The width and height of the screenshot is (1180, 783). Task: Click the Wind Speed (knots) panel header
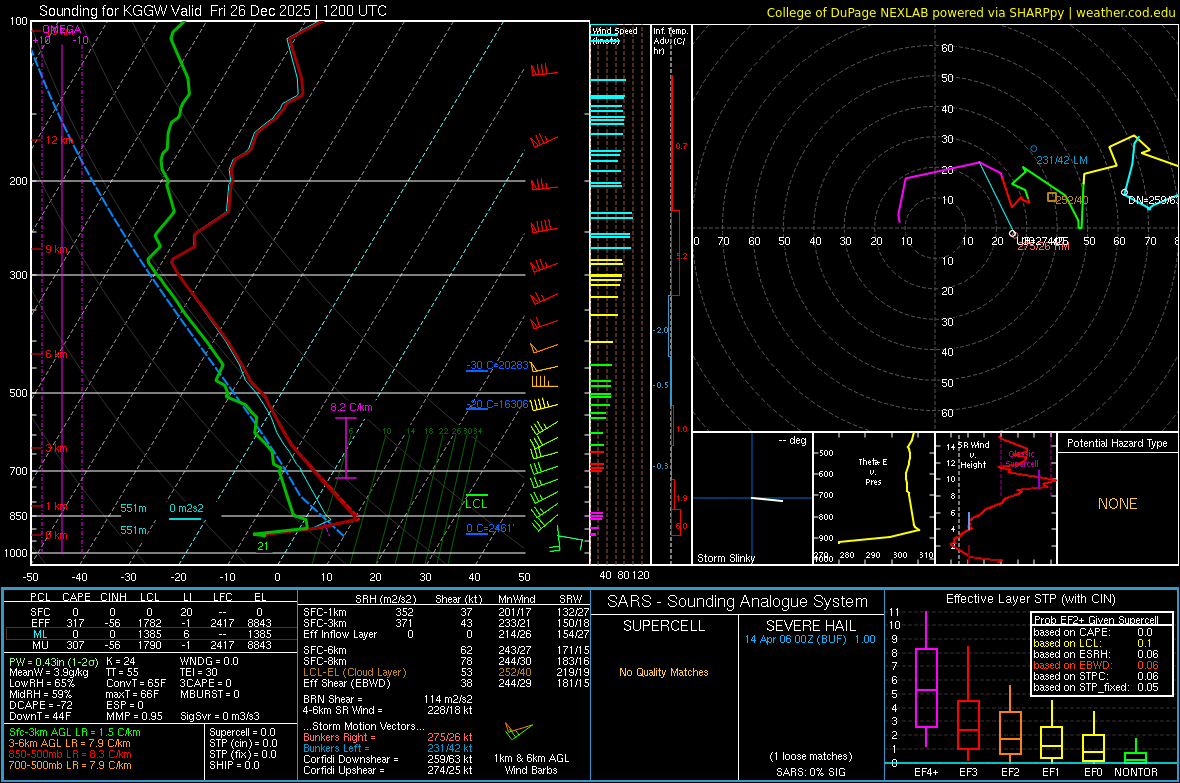pyautogui.click(x=614, y=35)
